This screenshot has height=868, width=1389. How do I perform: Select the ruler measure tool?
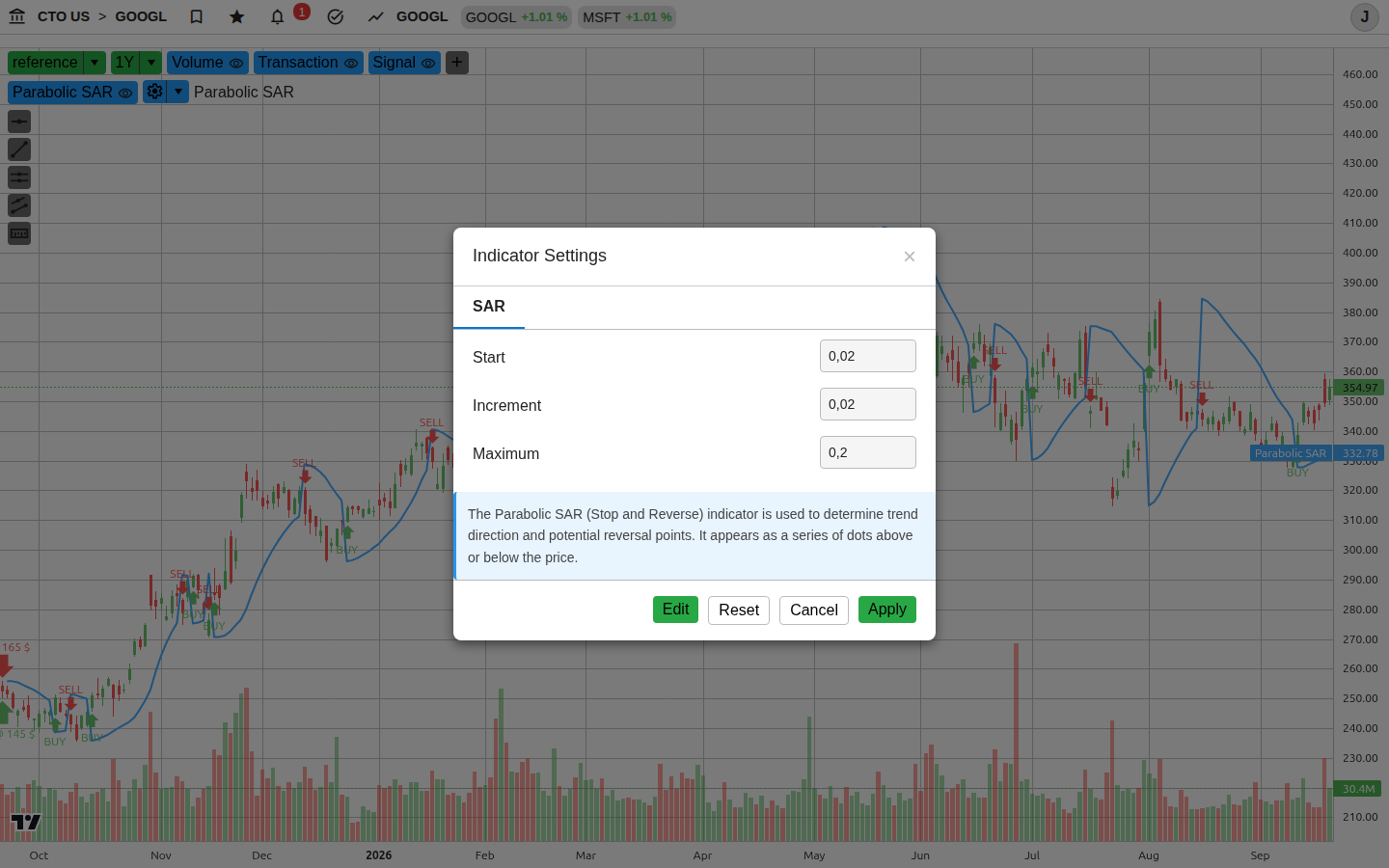(19, 233)
